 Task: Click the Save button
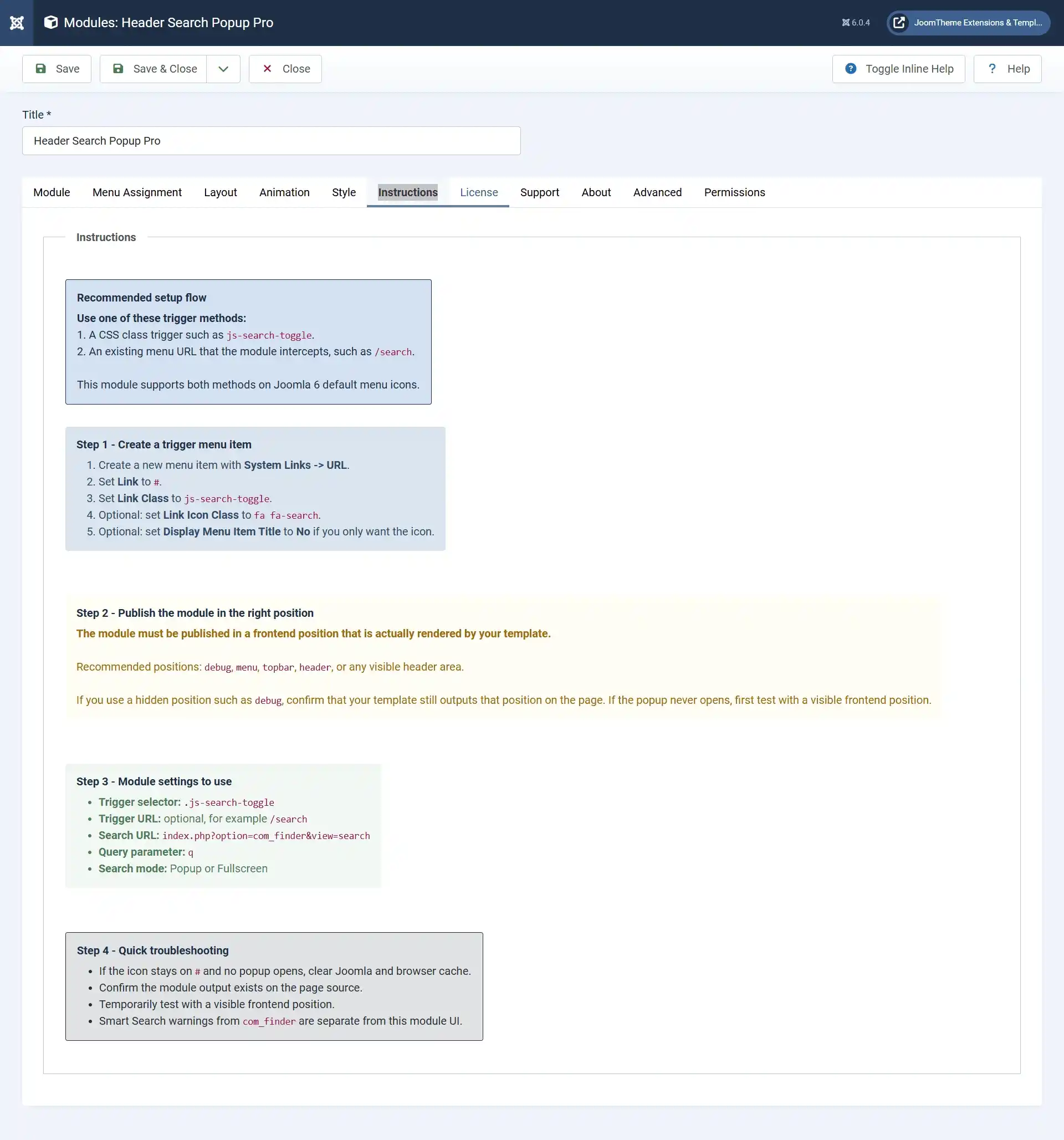click(x=57, y=69)
